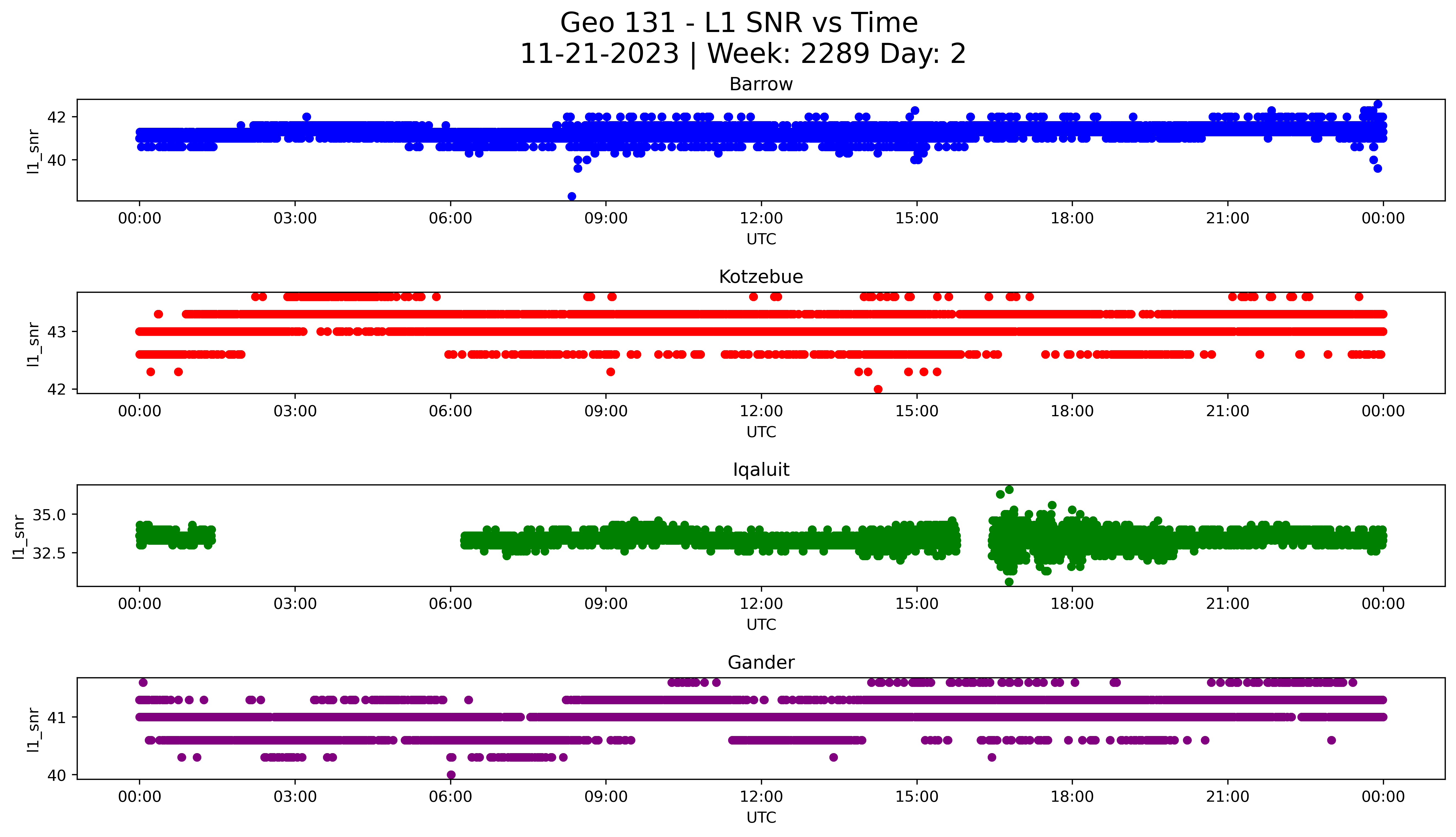1456x837 pixels.
Task: Click the '21:00' tick label under Kotzebue
Action: pyautogui.click(x=1228, y=411)
